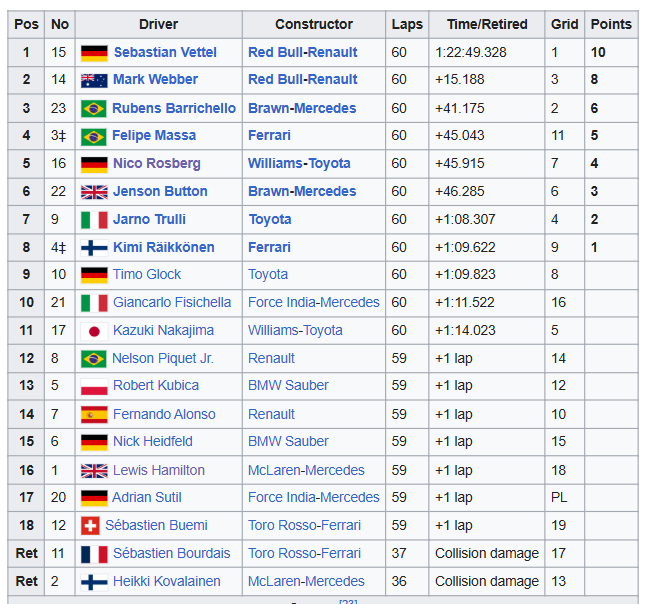Image resolution: width=651 pixels, height=604 pixels.
Task: Click the UK flag beside Jenson Button
Action: (94, 192)
